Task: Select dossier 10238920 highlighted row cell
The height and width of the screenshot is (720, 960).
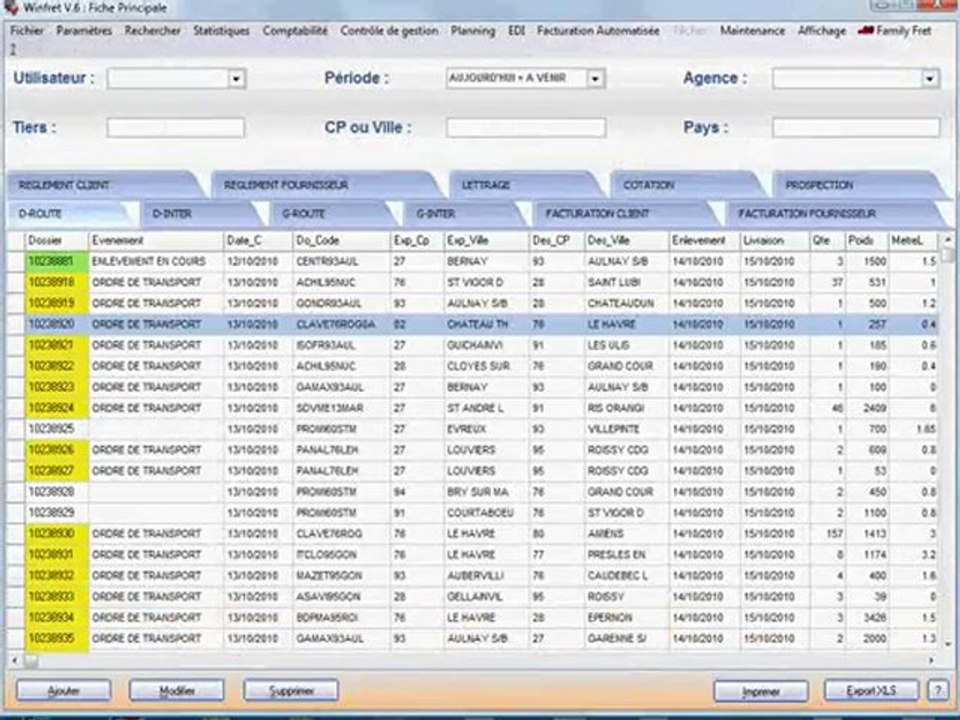Action: click(x=57, y=324)
